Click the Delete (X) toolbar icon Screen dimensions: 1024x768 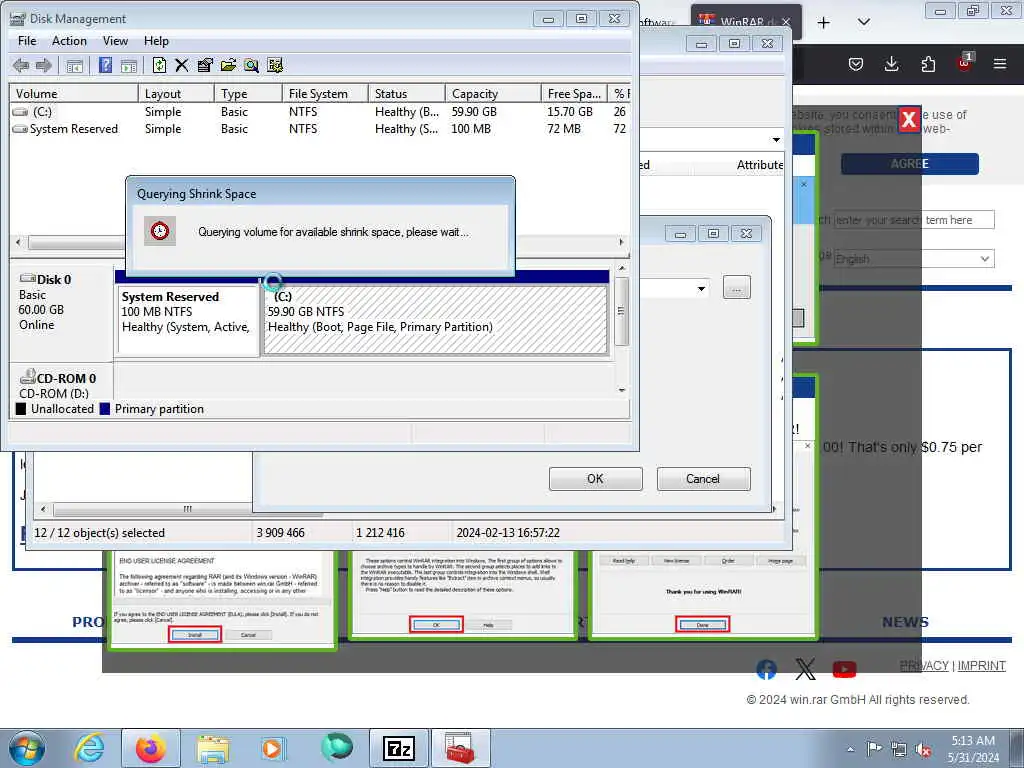click(x=182, y=65)
